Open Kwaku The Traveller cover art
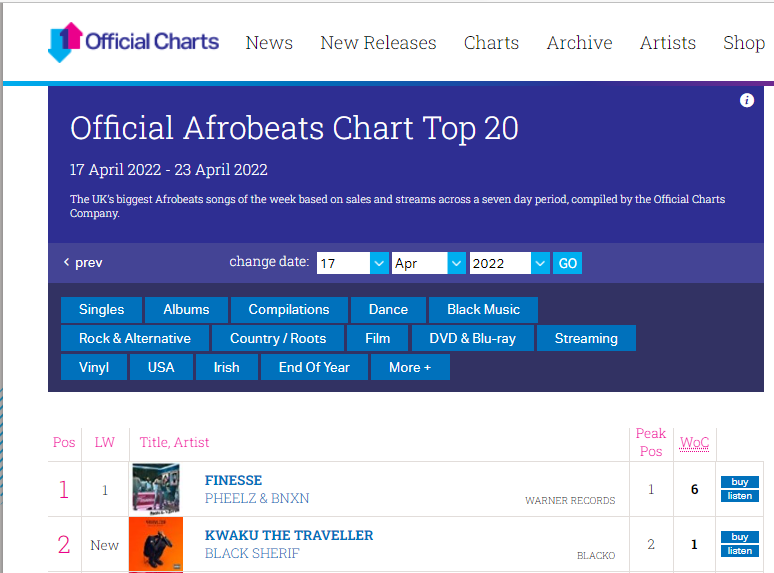This screenshot has height=573, width=774. click(x=156, y=544)
